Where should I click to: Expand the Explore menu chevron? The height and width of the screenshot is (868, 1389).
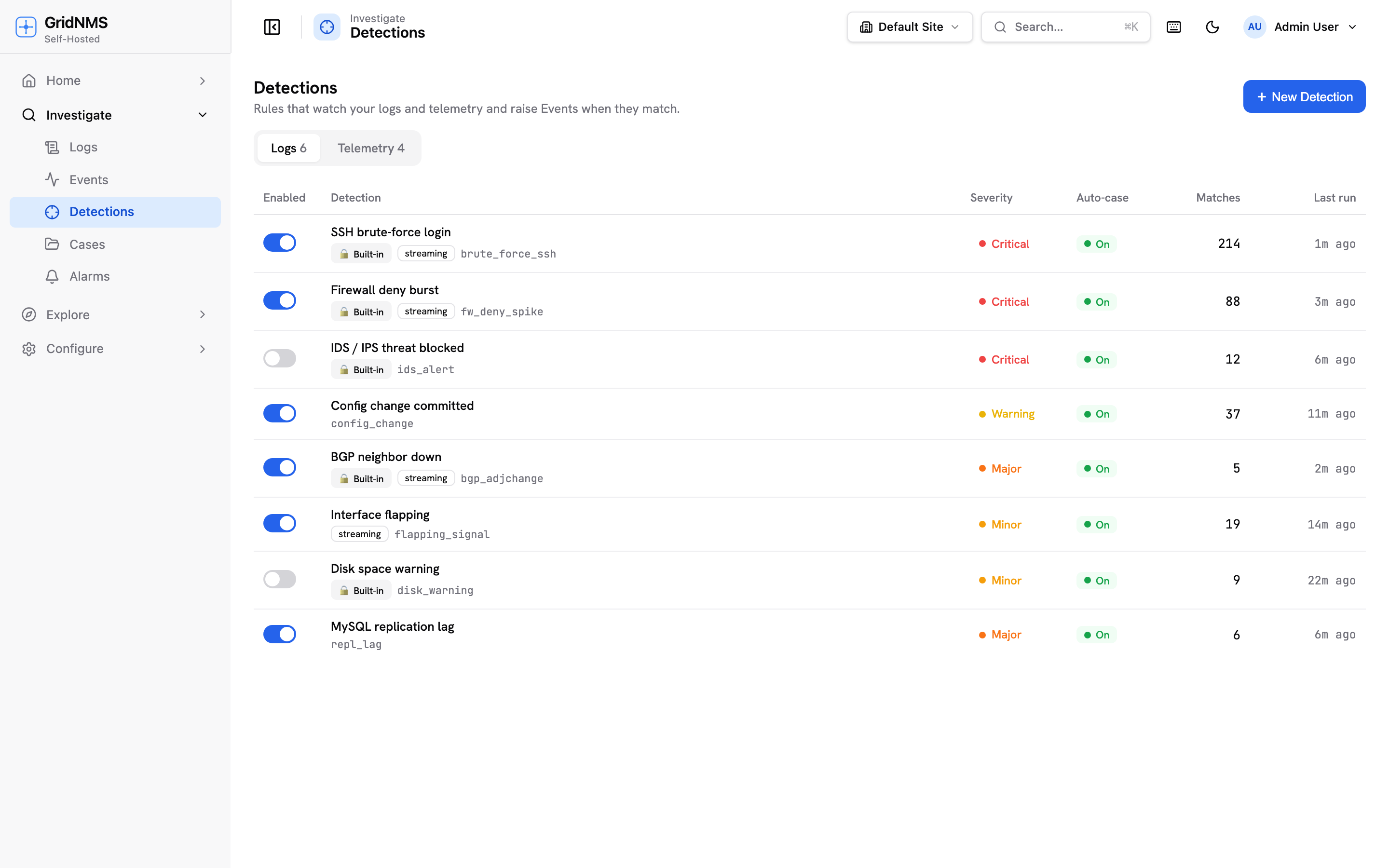pos(202,314)
